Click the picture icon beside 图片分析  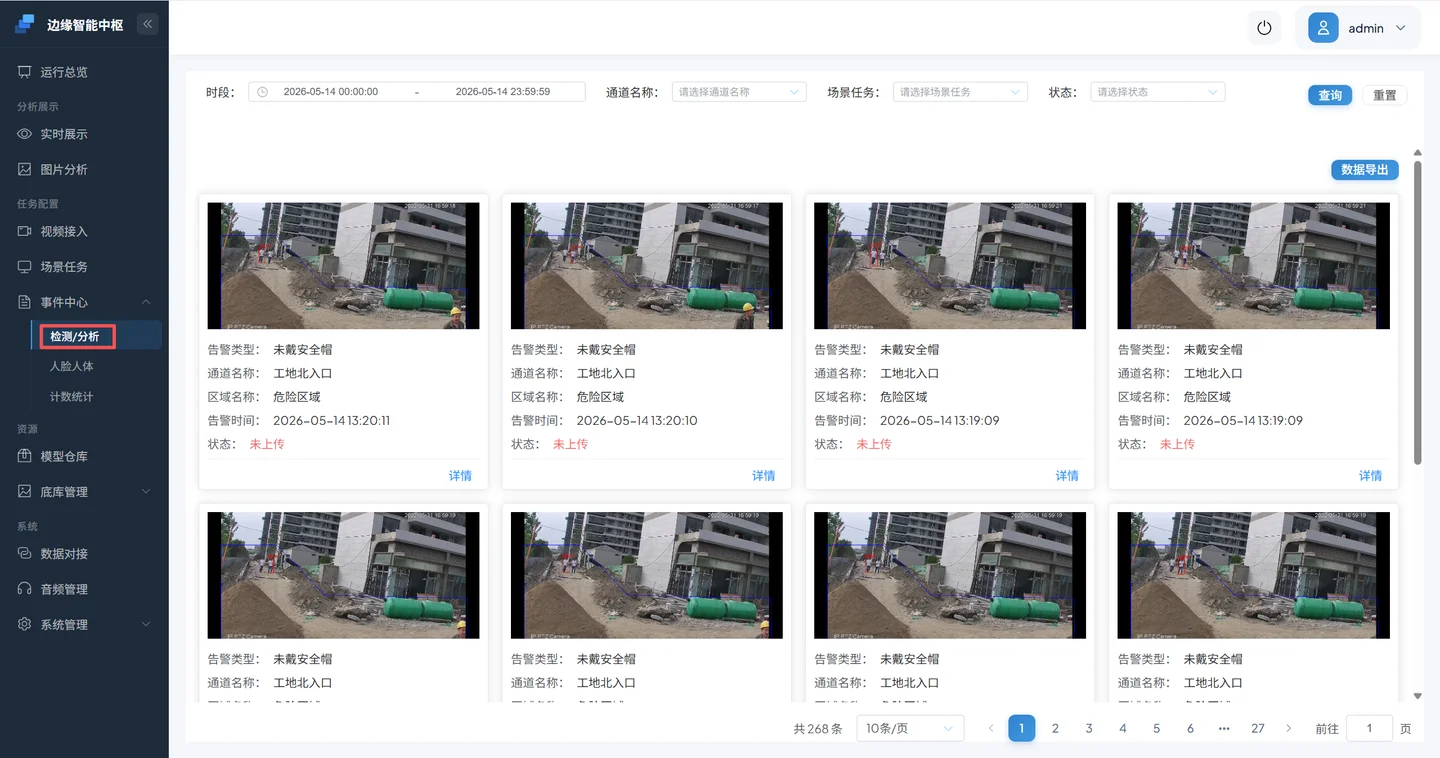click(25, 169)
